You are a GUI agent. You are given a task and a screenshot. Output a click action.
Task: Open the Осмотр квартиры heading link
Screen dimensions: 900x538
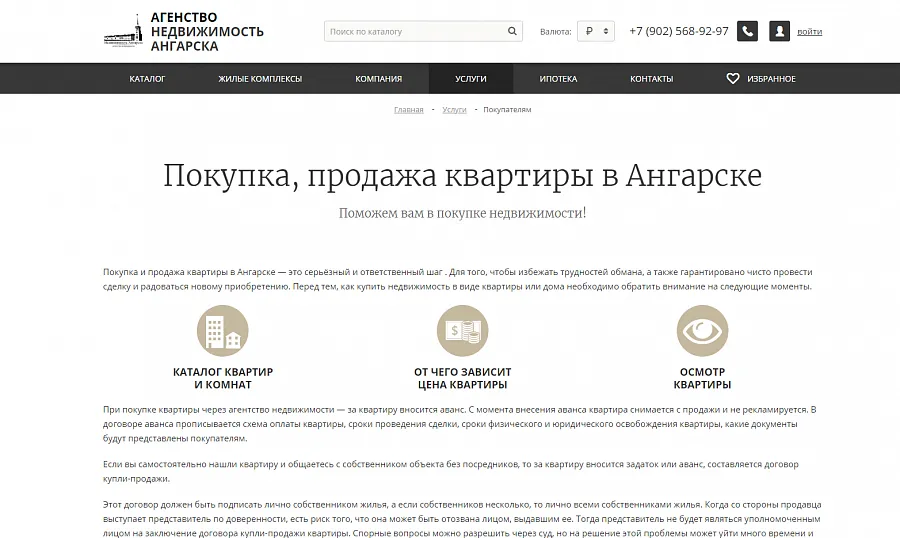pos(703,378)
